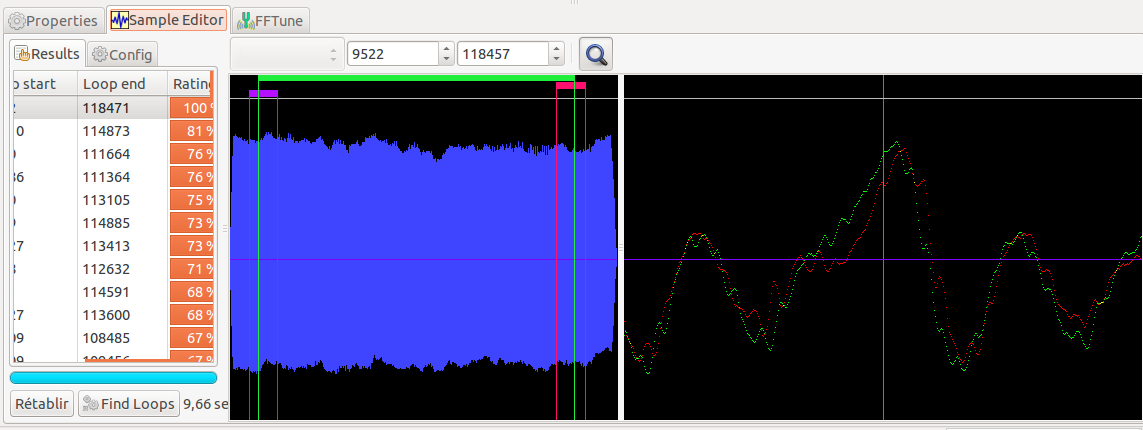Open the FFTune tab
1143x430 pixels.
(x=271, y=20)
